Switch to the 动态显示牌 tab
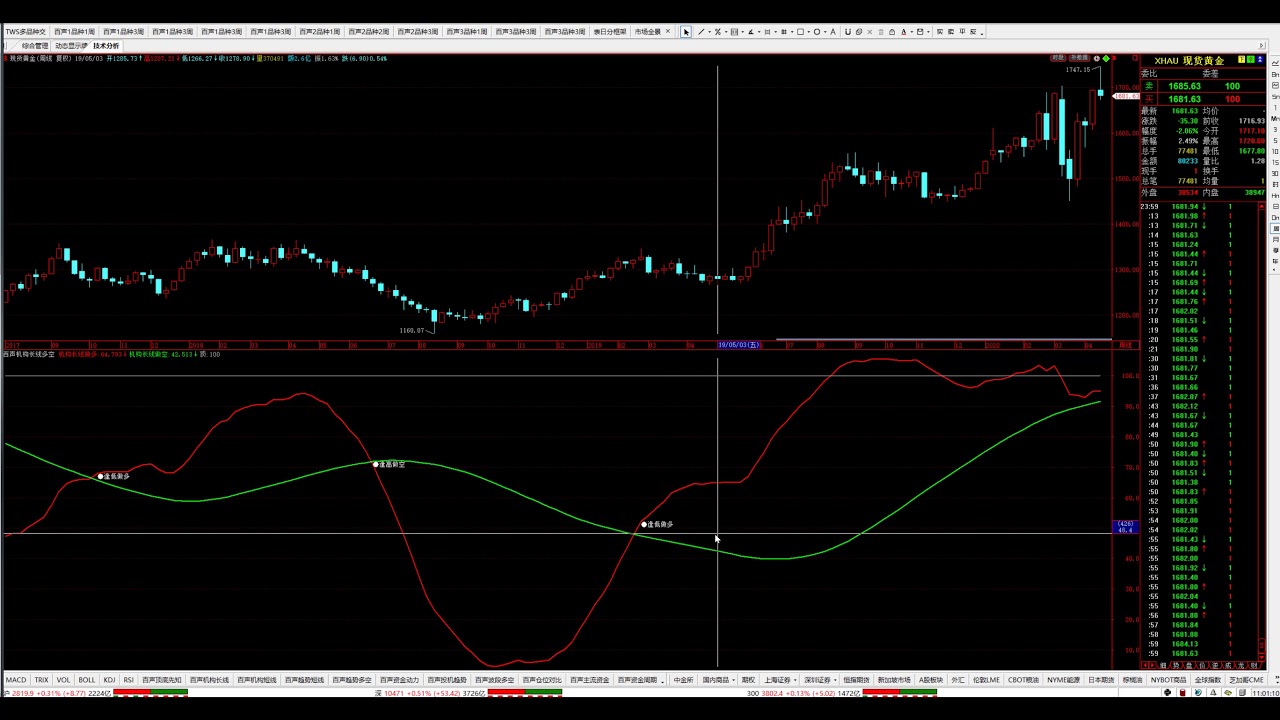 71,46
